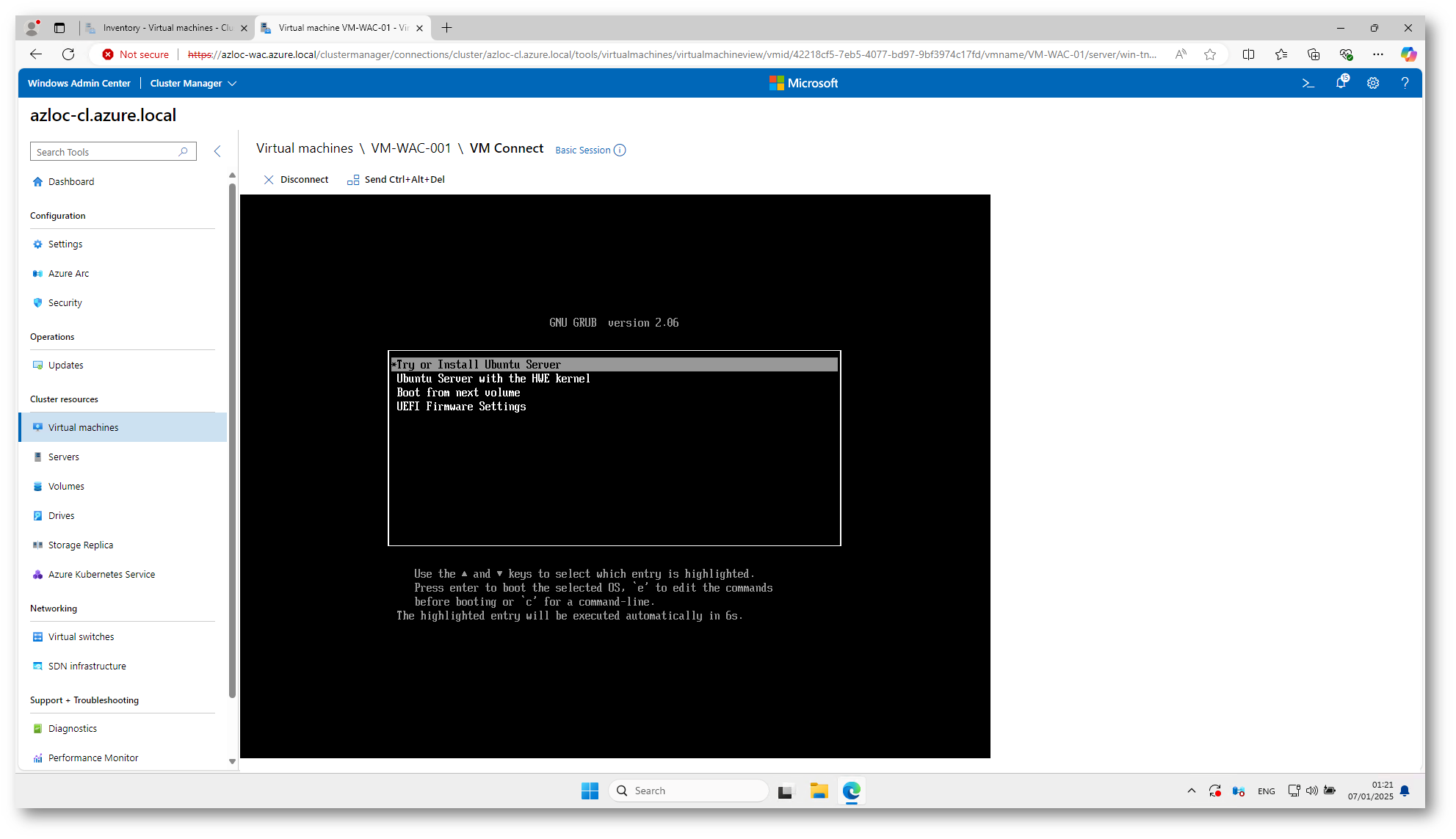This screenshot has width=1456, height=839.
Task: Open Windows Admin Center home
Action: [x=79, y=83]
